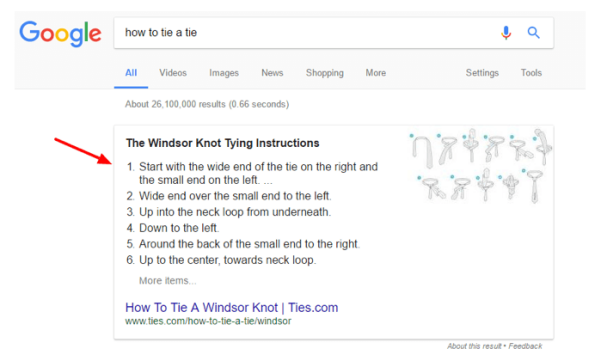Open the Tools options

[x=531, y=73]
